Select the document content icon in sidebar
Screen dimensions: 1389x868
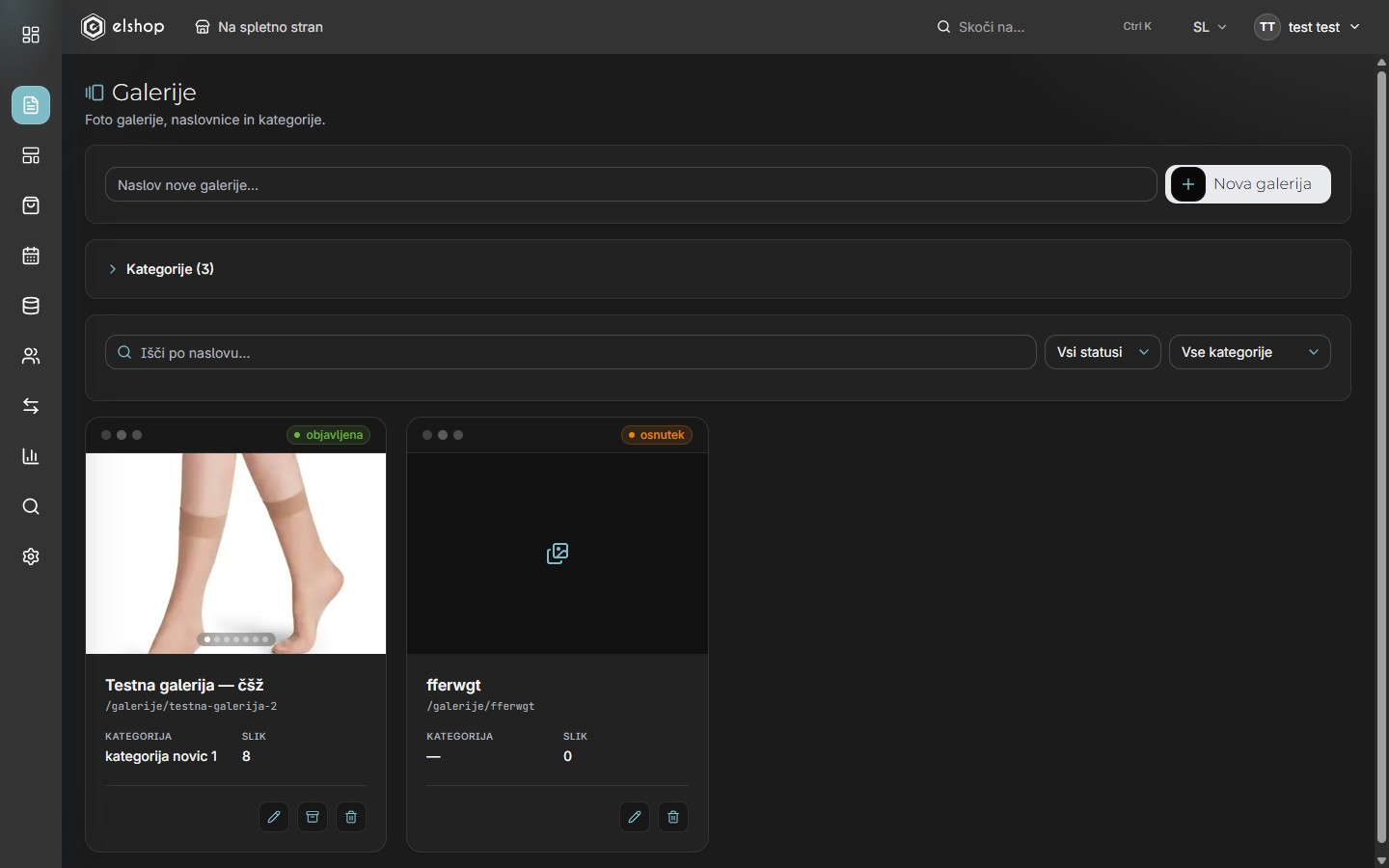tap(31, 105)
